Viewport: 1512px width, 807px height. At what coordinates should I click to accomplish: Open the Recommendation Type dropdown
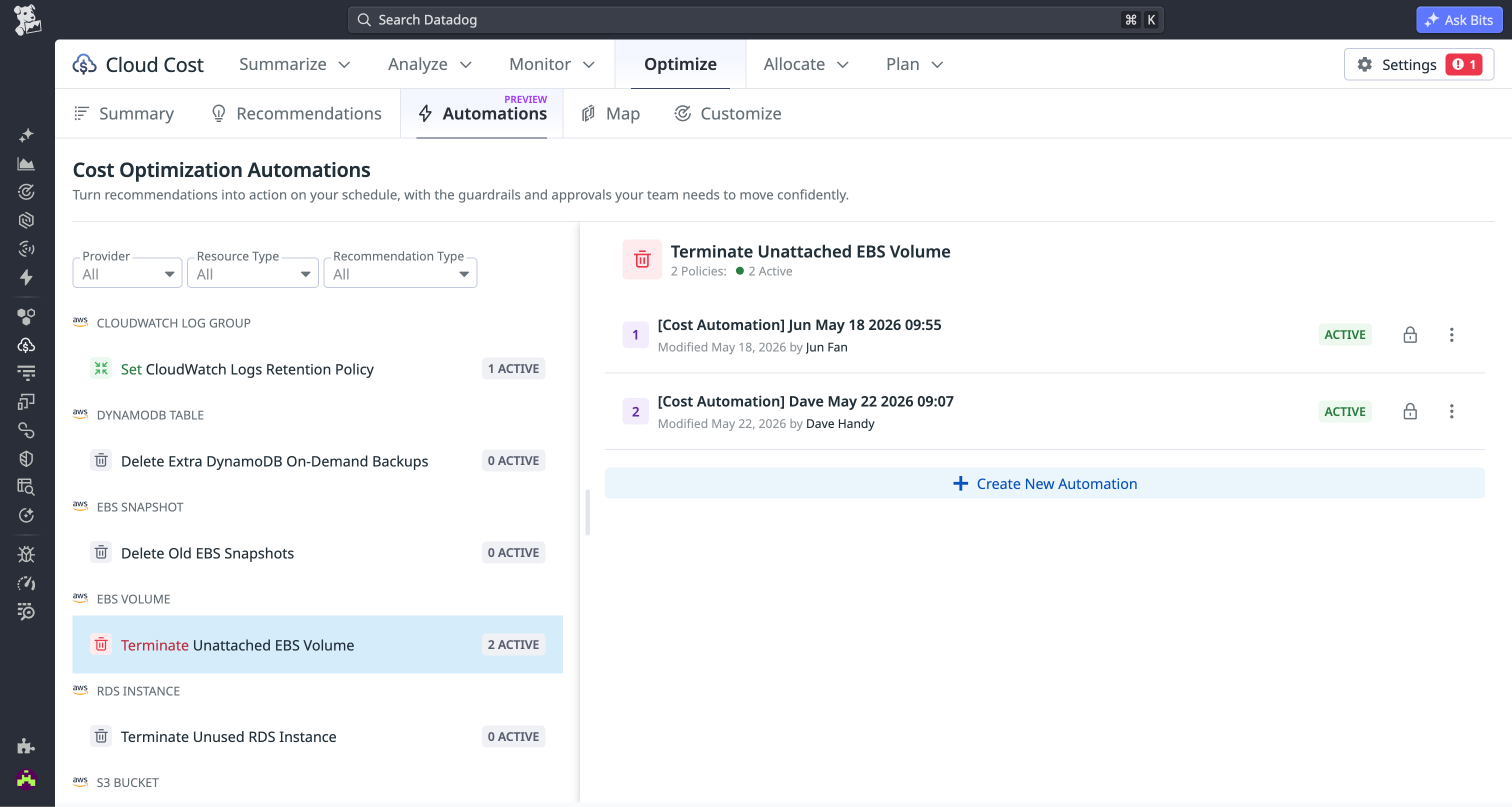coord(400,273)
